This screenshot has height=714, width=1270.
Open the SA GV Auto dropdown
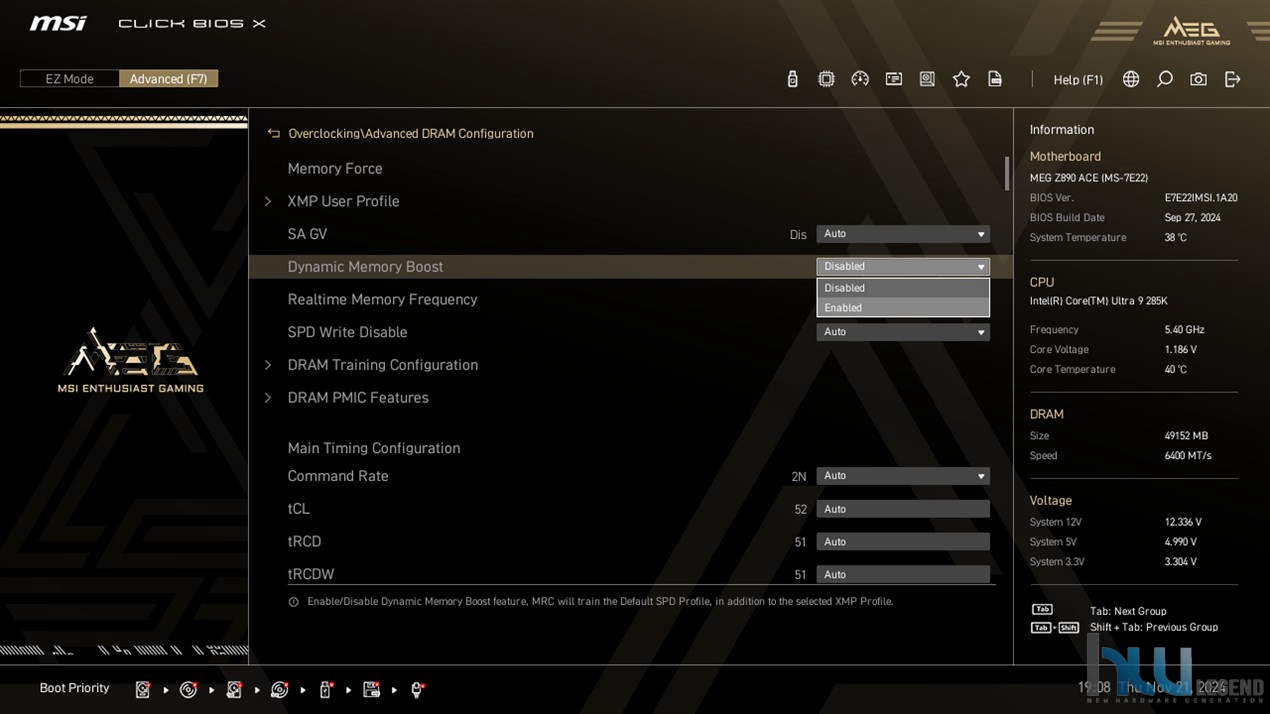coord(903,234)
